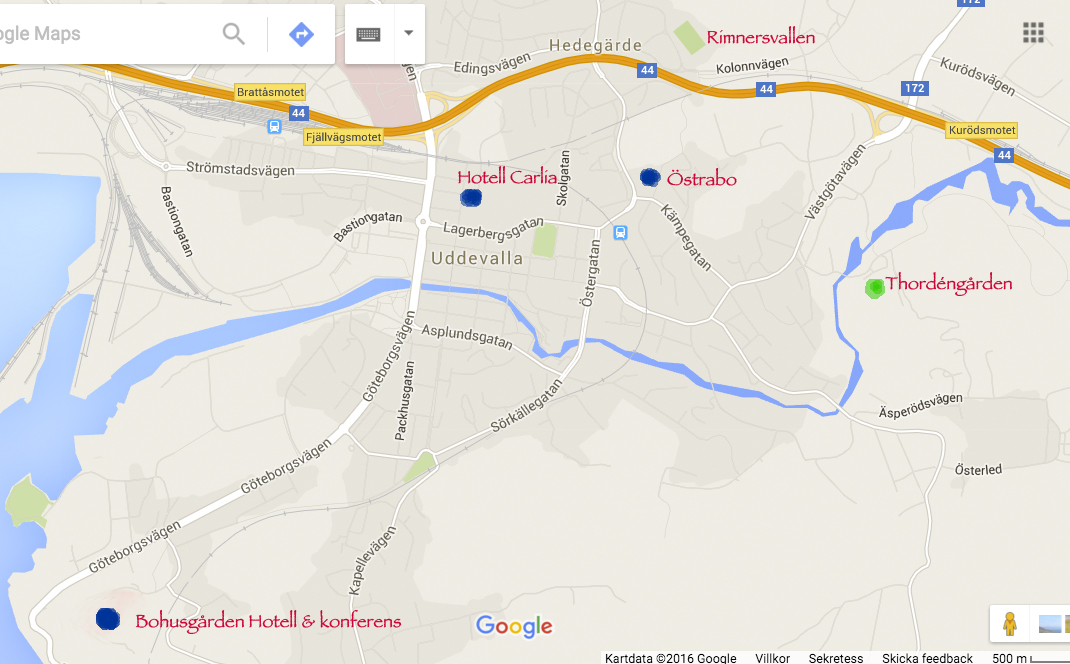Click the Fjällvägsmotet junction label
This screenshot has height=664, width=1070.
344,137
